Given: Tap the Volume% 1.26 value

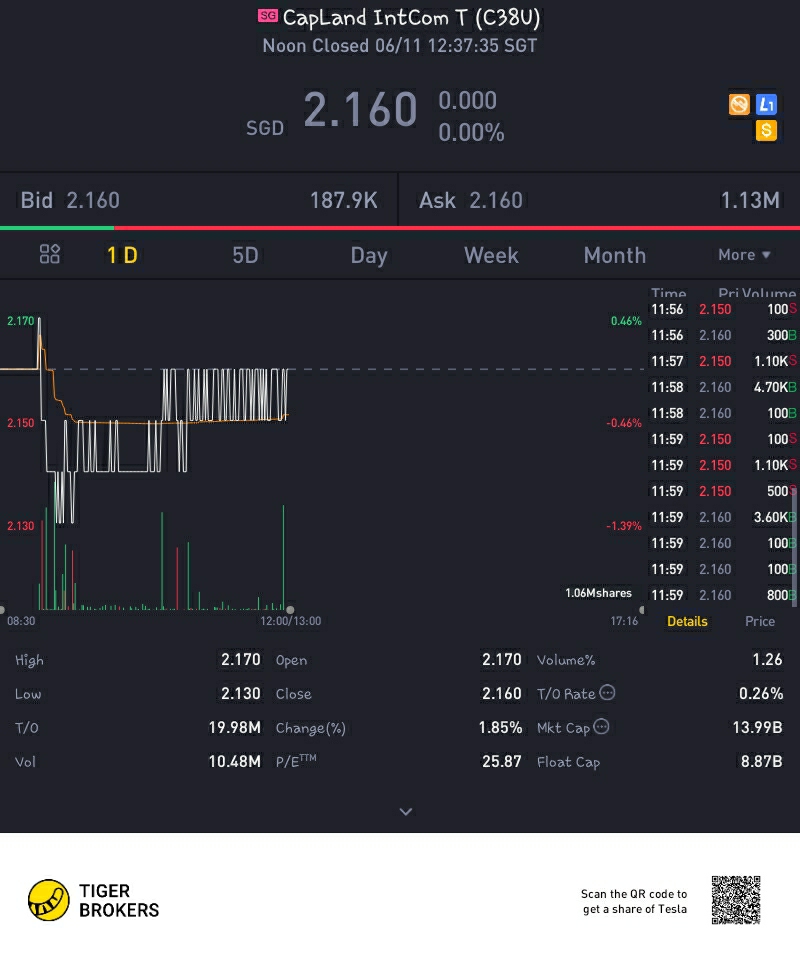Looking at the screenshot, I should coord(767,659).
